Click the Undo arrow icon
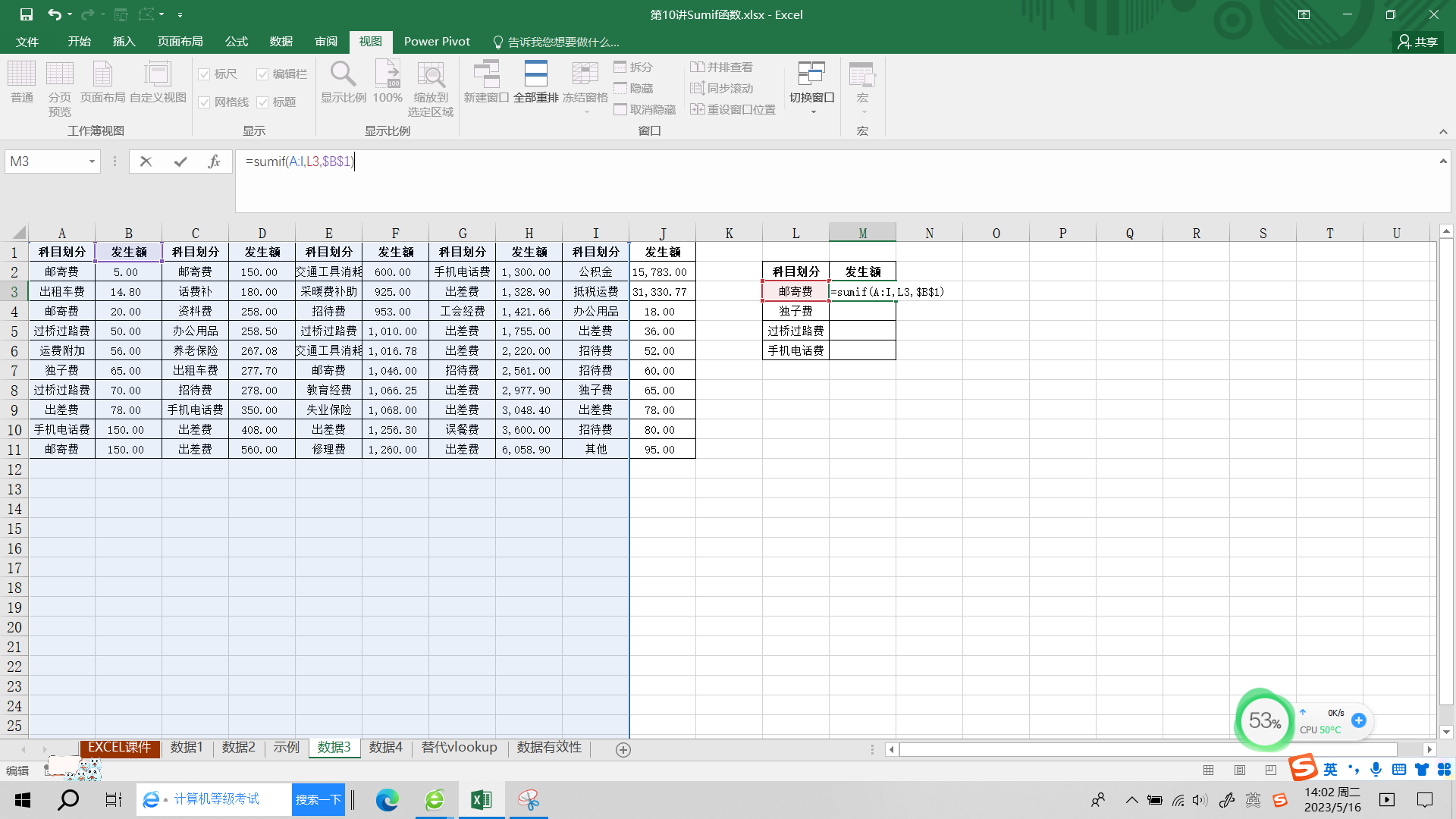The width and height of the screenshot is (1456, 819). coord(54,14)
